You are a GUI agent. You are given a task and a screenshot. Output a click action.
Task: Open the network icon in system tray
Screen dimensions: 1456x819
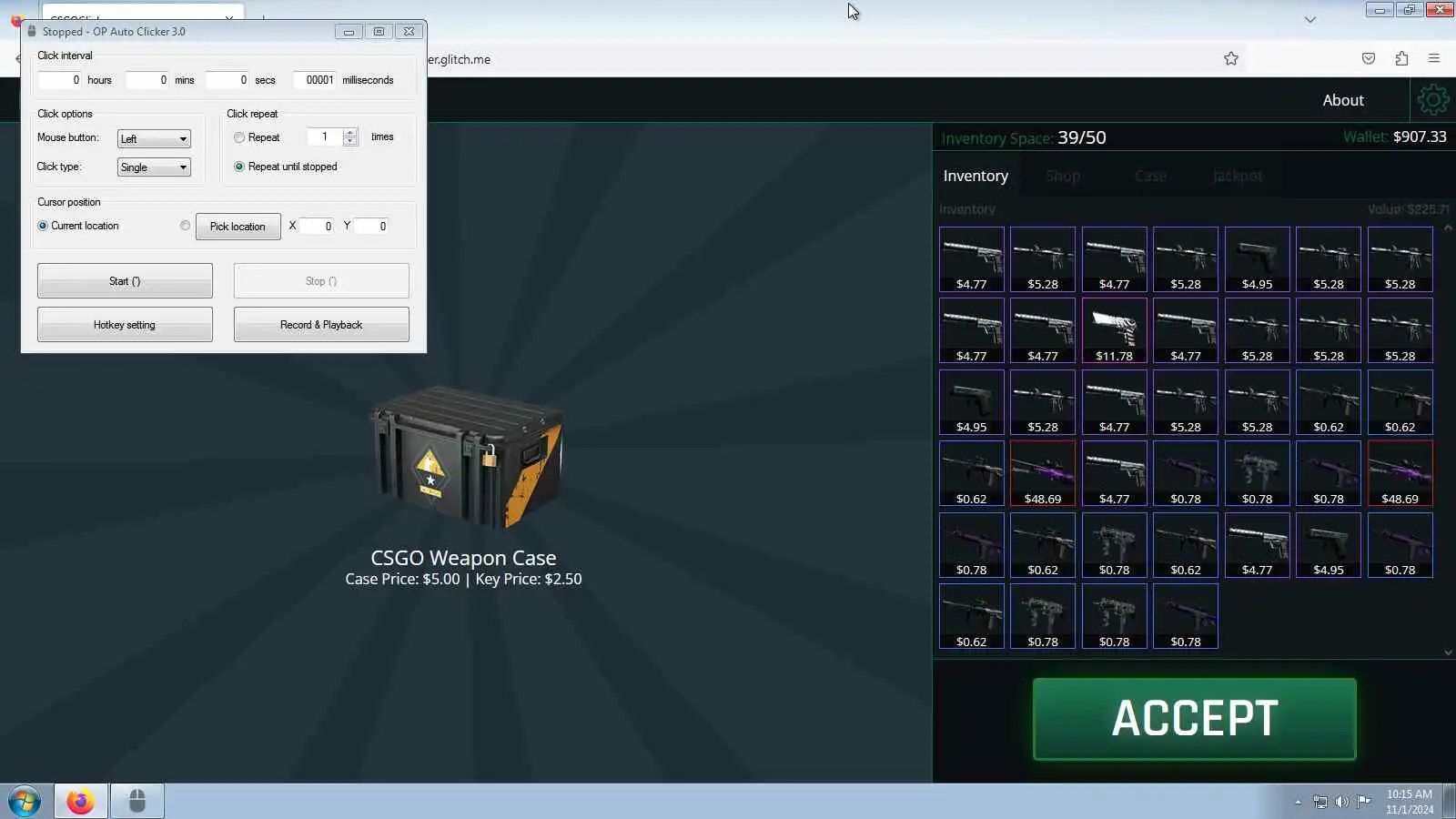tap(1320, 802)
